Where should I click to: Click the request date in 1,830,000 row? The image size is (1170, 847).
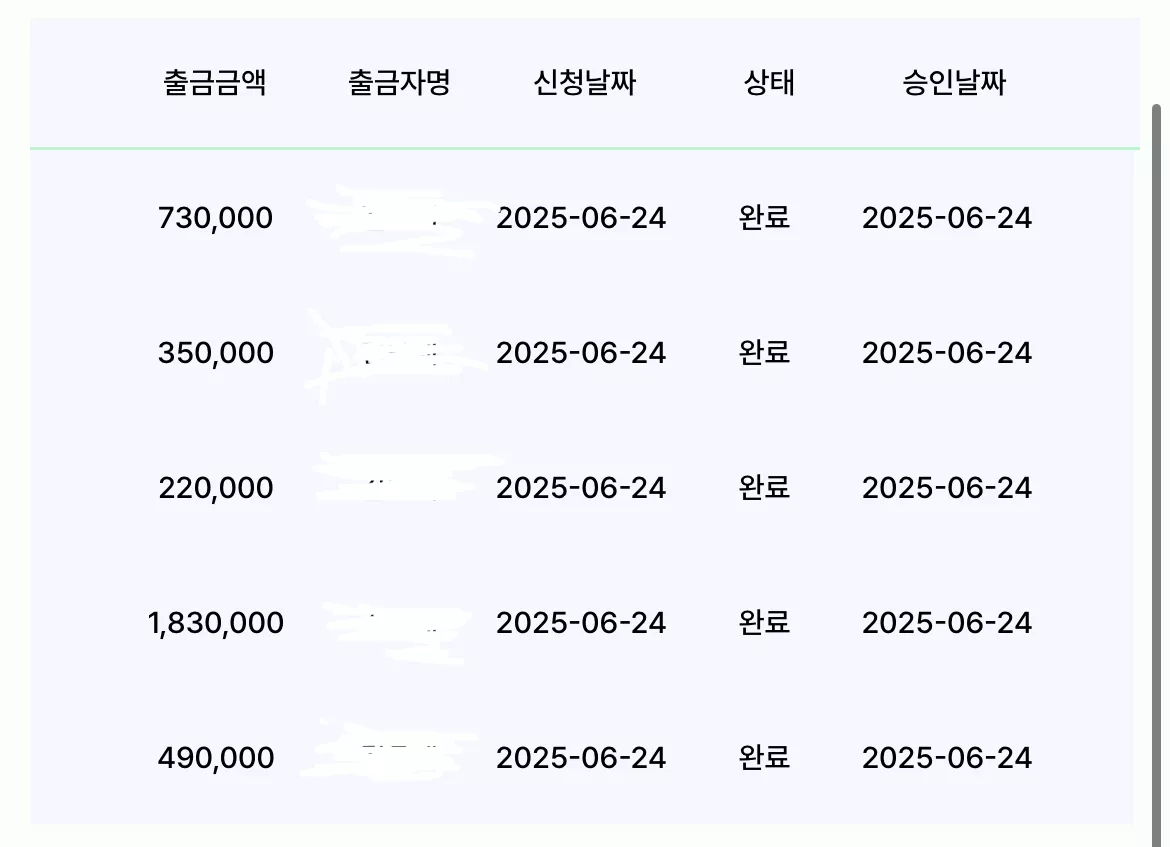click(581, 623)
